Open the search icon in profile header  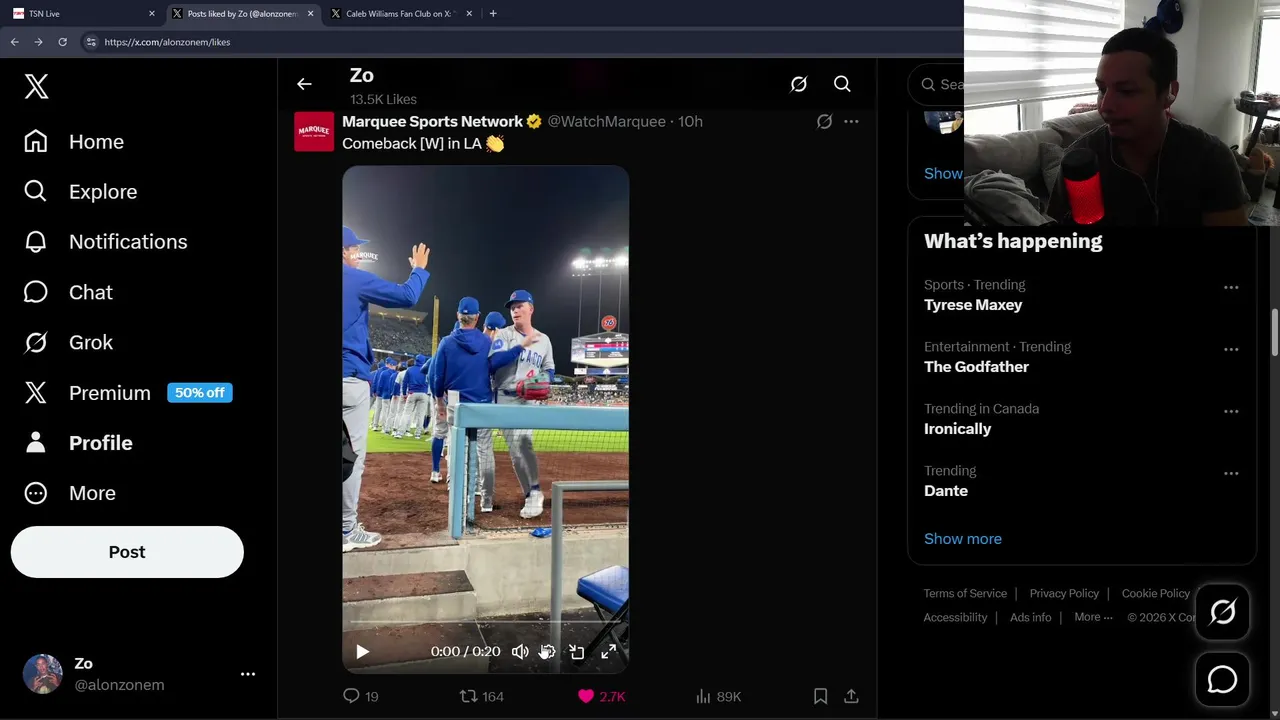[x=842, y=84]
